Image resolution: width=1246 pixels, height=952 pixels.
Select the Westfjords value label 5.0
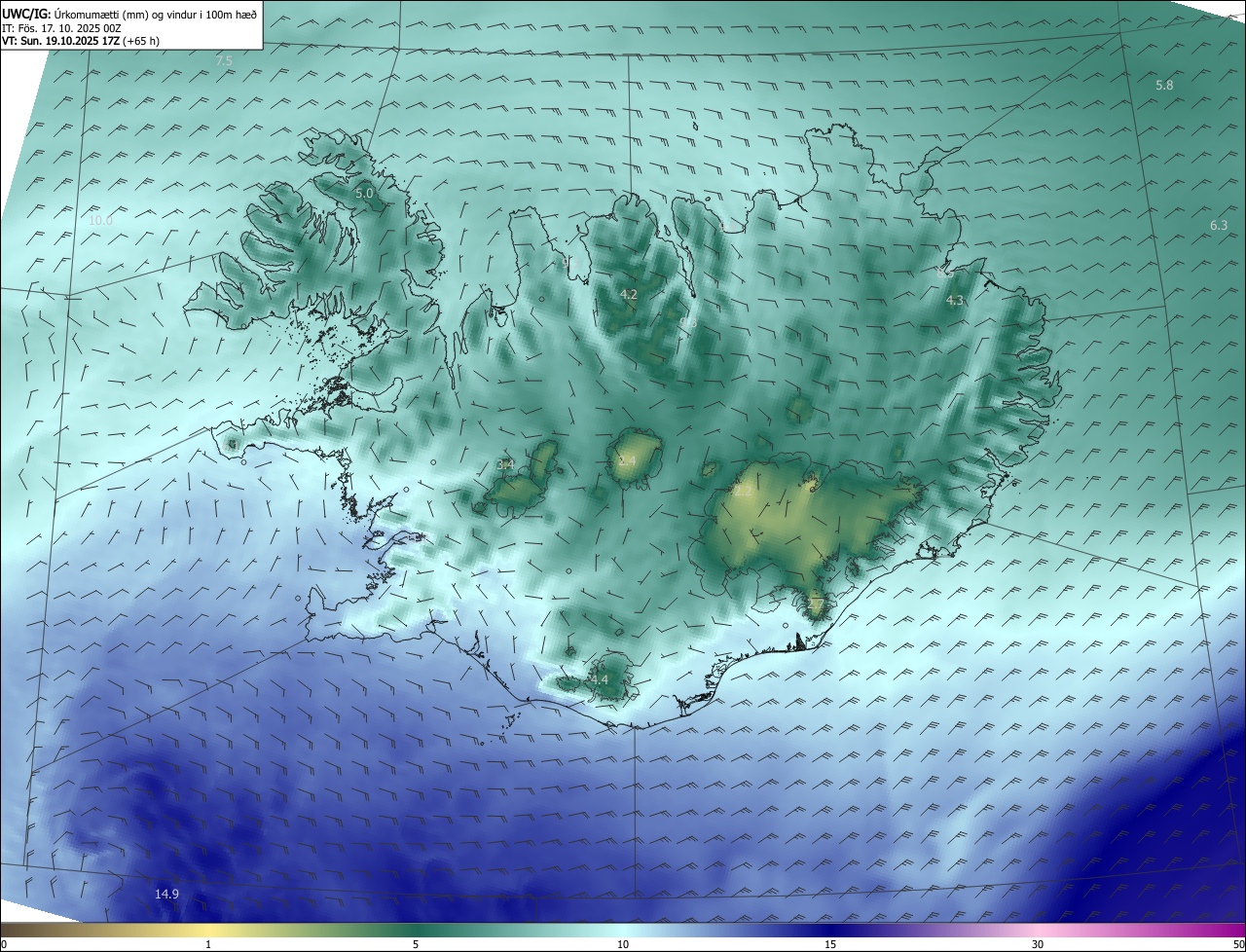click(x=364, y=194)
